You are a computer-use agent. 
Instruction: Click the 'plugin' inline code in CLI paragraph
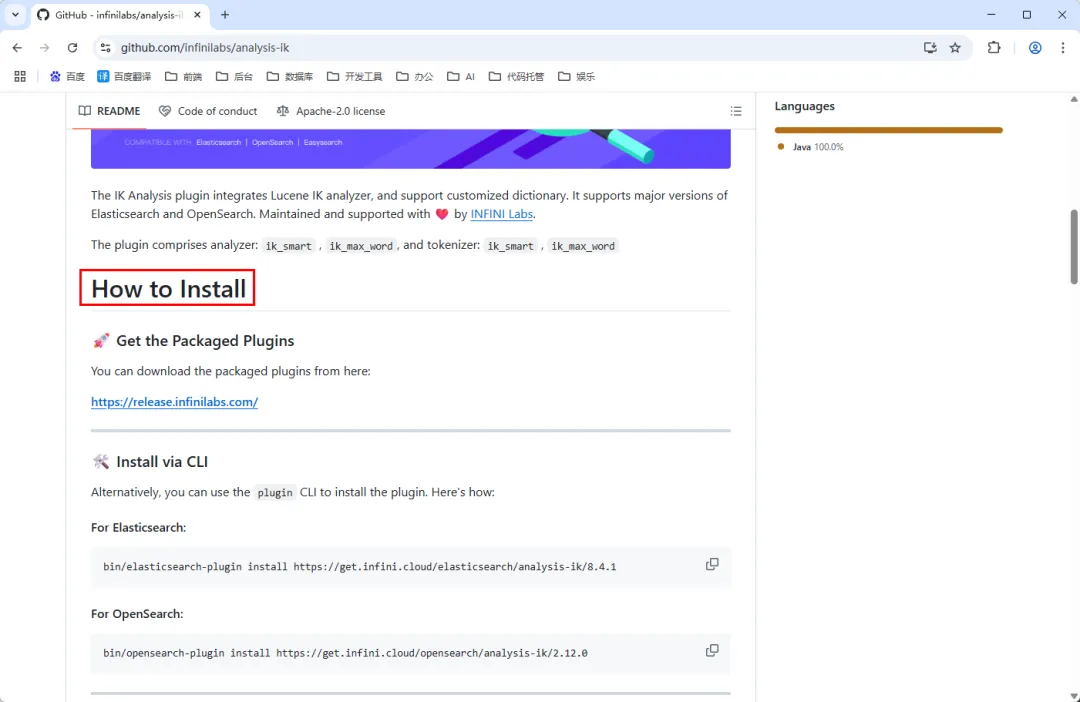(x=275, y=493)
